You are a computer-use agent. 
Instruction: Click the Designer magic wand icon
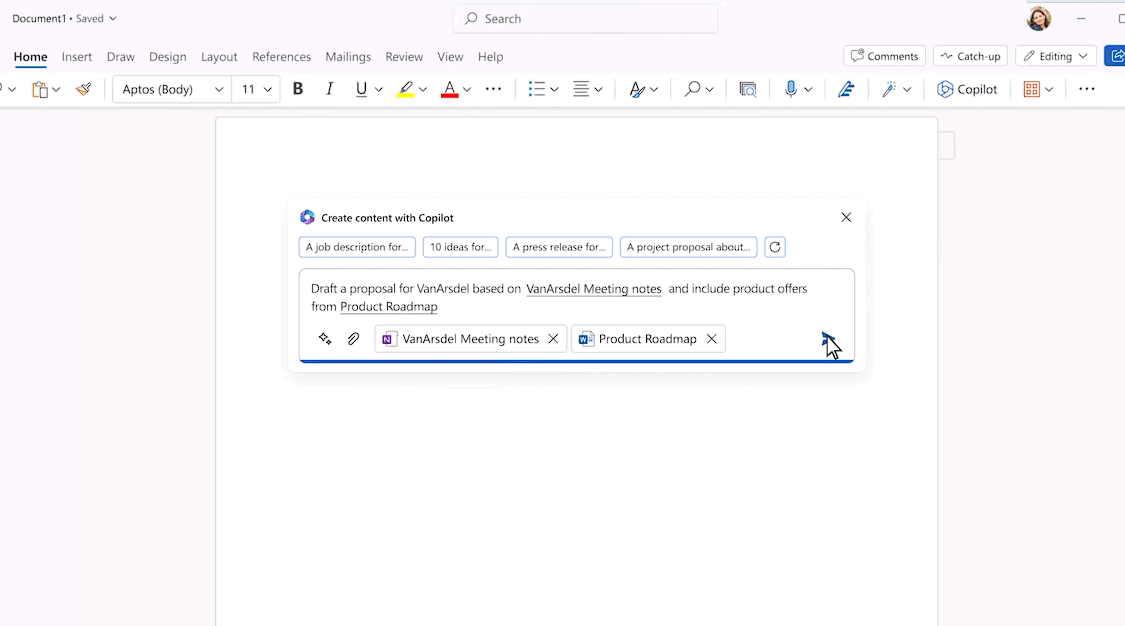pyautogui.click(x=890, y=89)
